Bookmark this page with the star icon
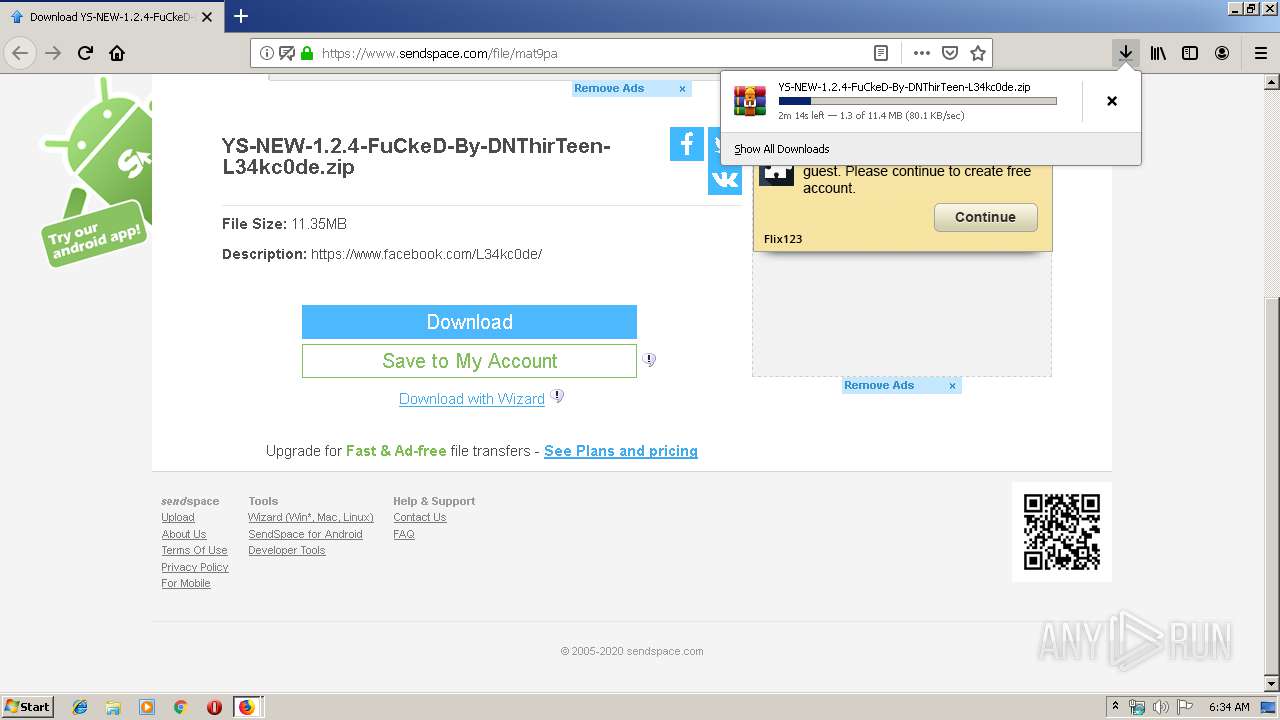This screenshot has width=1280, height=720. point(978,53)
